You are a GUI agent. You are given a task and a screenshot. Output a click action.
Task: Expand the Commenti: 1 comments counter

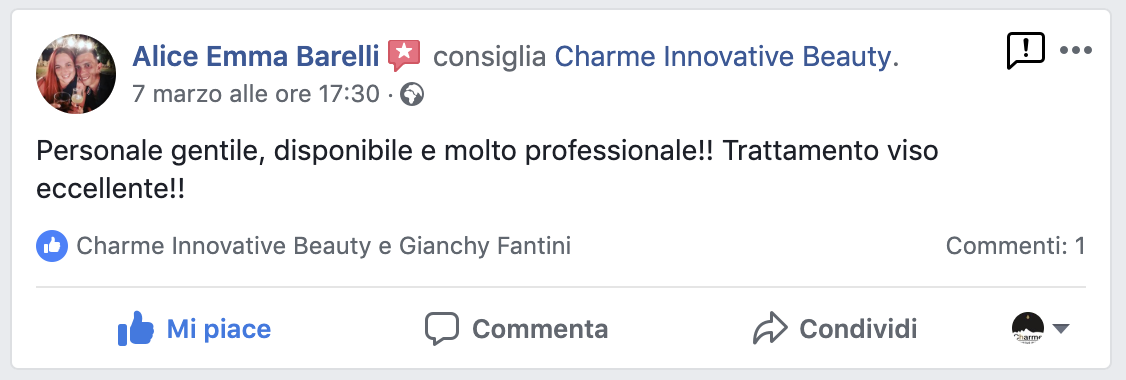[x=1015, y=246]
